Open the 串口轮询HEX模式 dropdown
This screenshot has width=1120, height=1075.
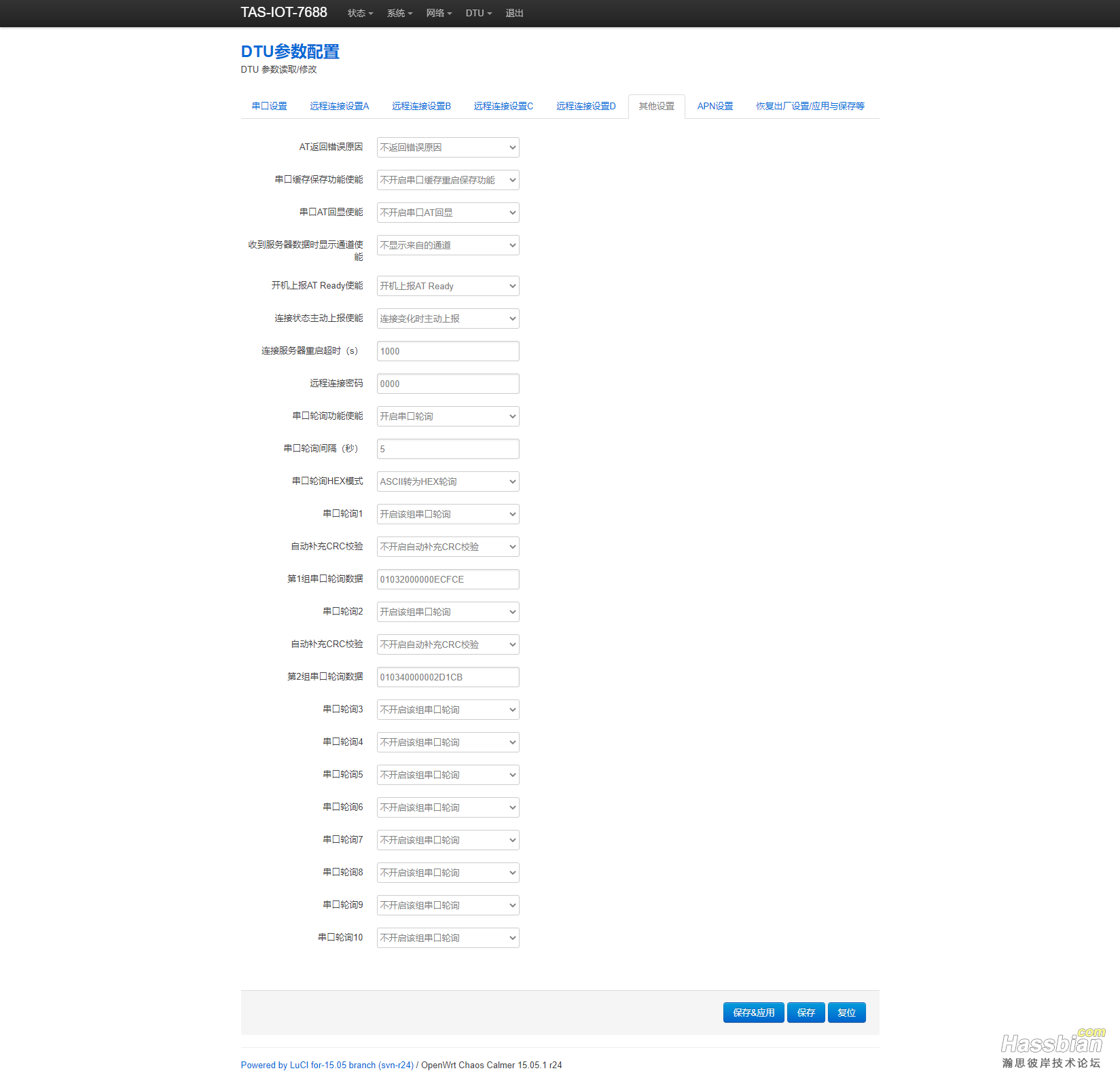click(448, 481)
